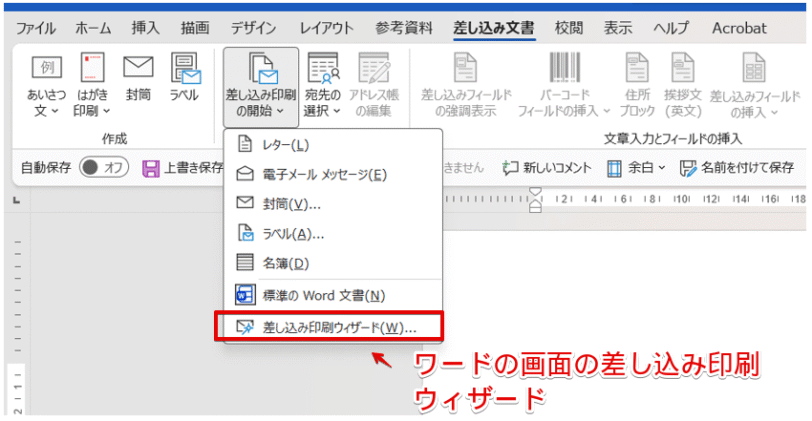
Task: Open the はがき印刷 postcard print menu
Action: (x=92, y=86)
